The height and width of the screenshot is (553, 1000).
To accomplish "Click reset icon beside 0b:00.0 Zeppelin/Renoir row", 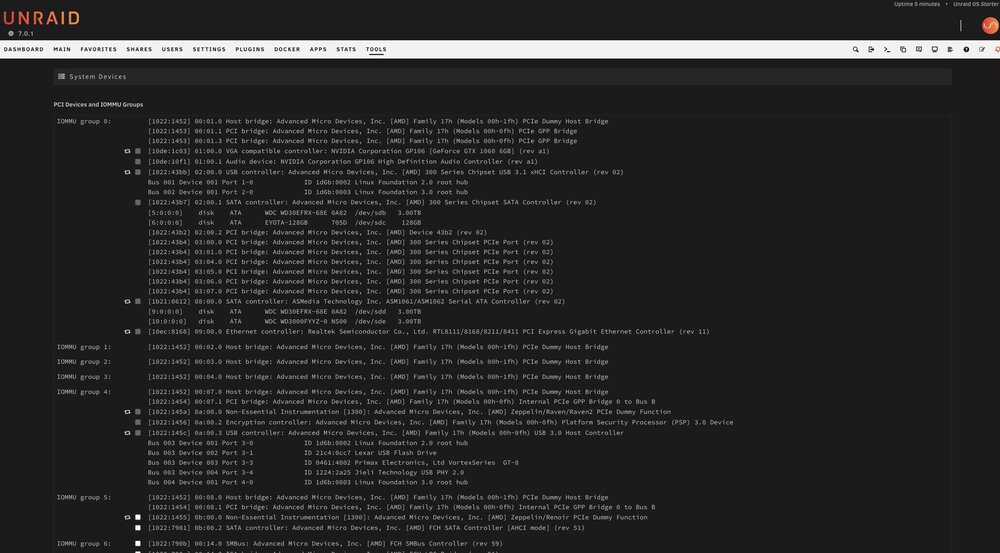I will 128,517.
